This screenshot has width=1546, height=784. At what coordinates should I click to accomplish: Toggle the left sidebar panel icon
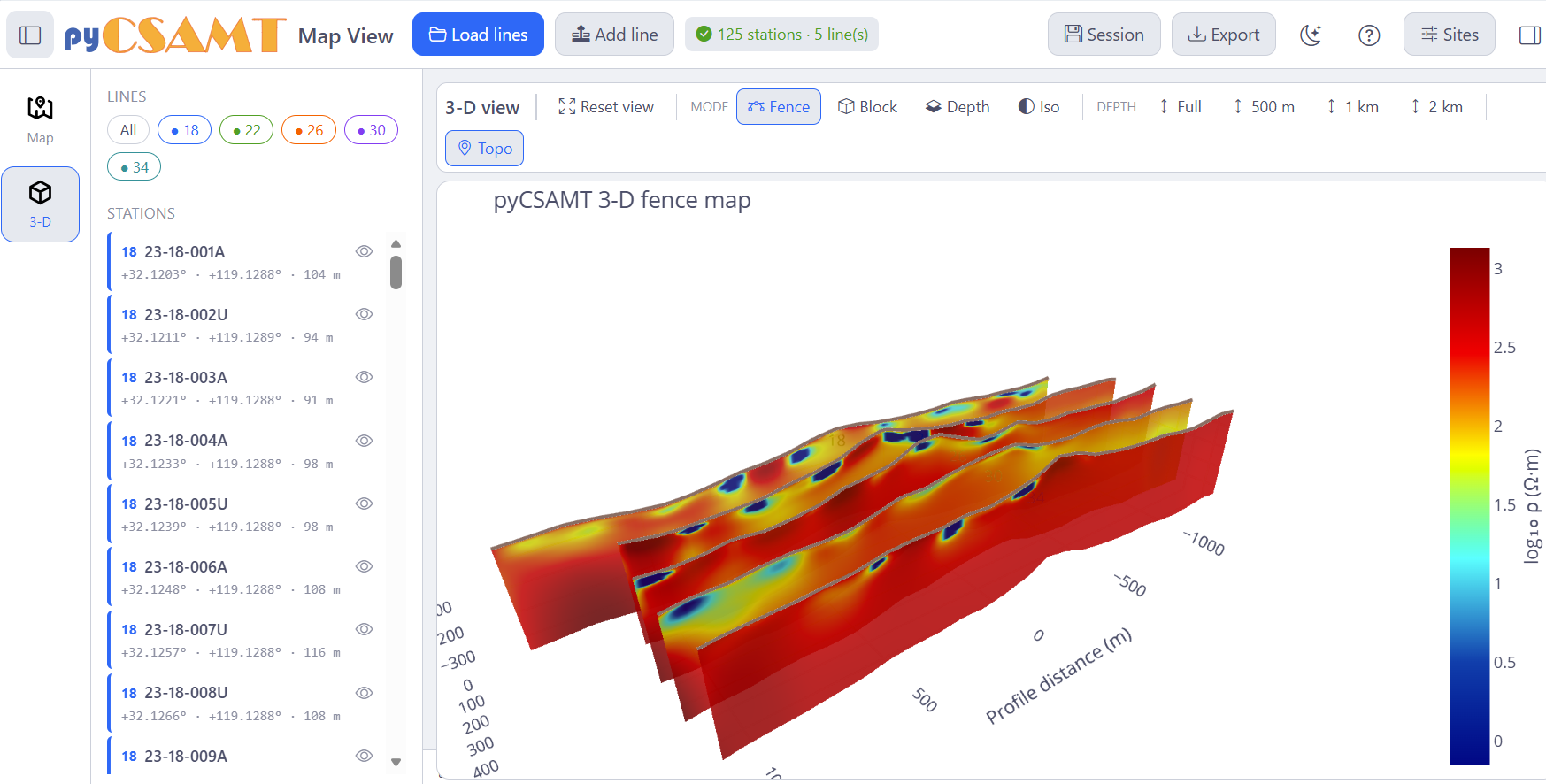coord(30,35)
